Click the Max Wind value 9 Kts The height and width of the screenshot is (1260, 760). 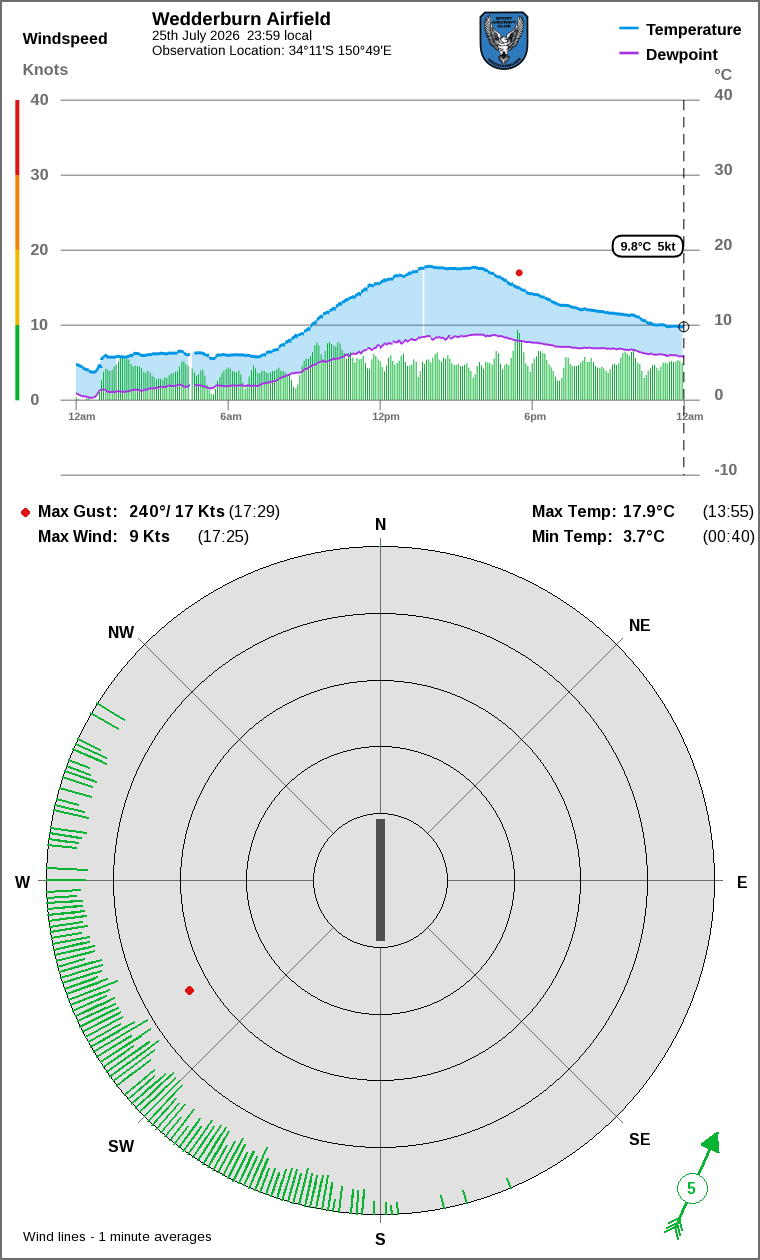(149, 536)
